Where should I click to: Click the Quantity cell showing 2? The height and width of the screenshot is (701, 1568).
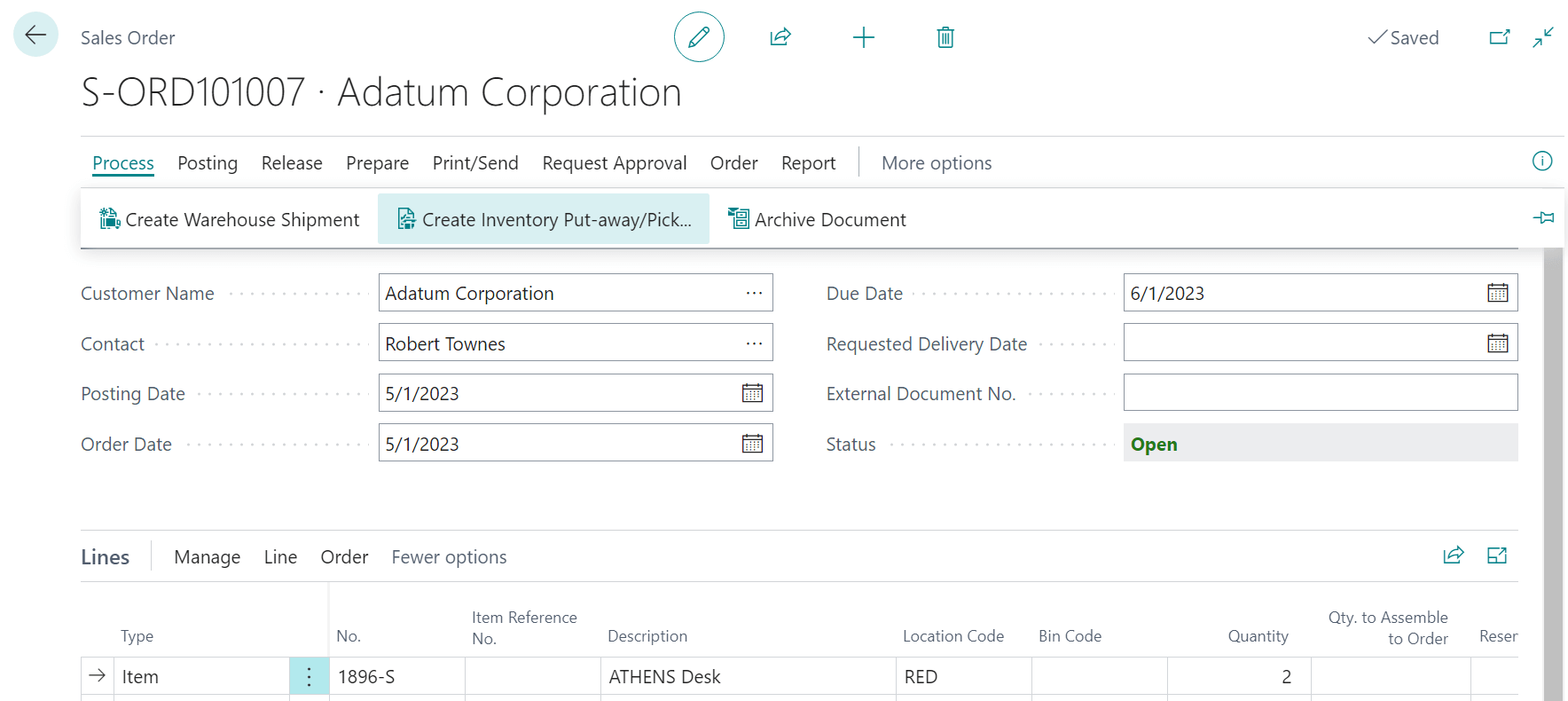1239,677
